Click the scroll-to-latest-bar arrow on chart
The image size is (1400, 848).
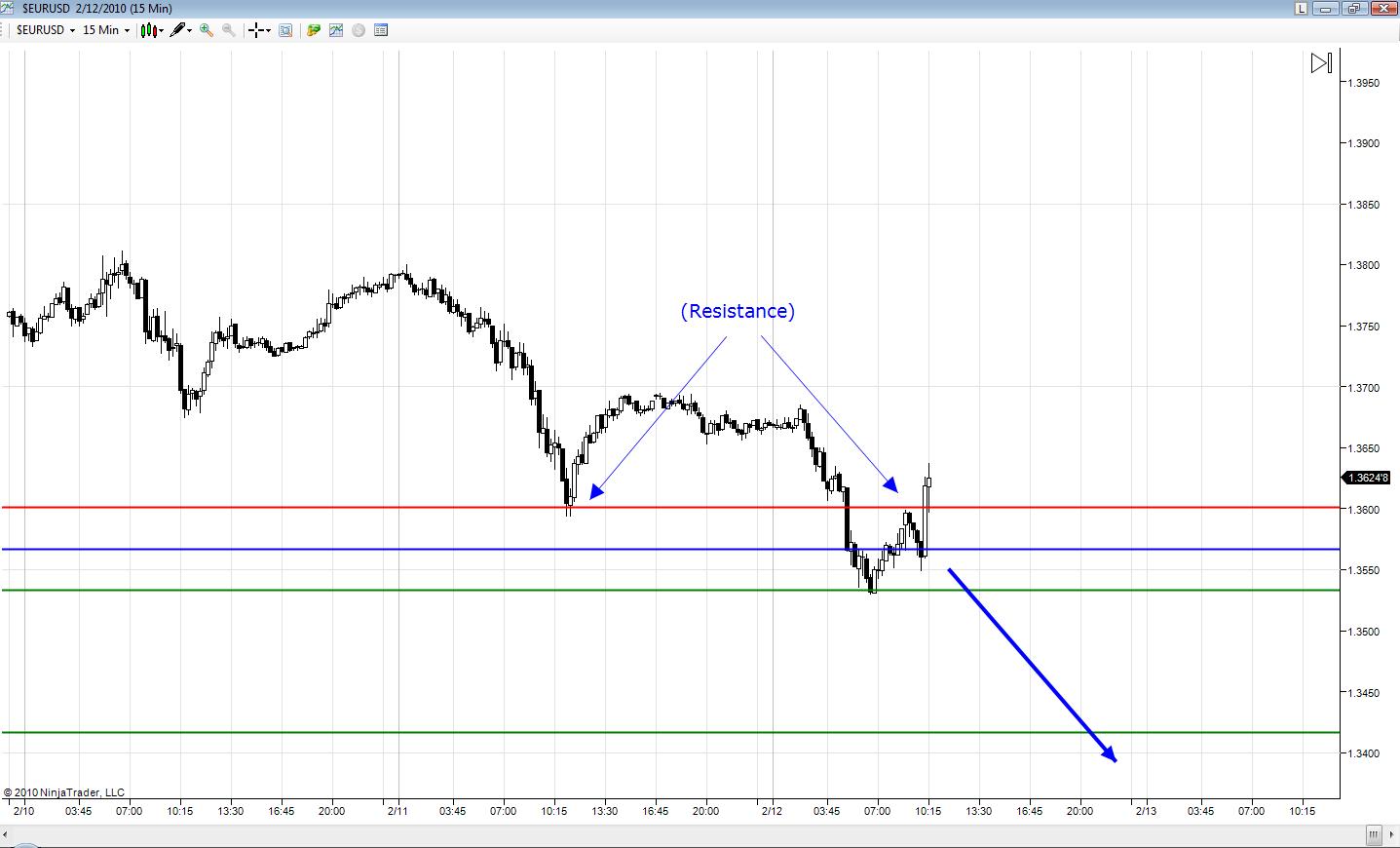[1321, 63]
